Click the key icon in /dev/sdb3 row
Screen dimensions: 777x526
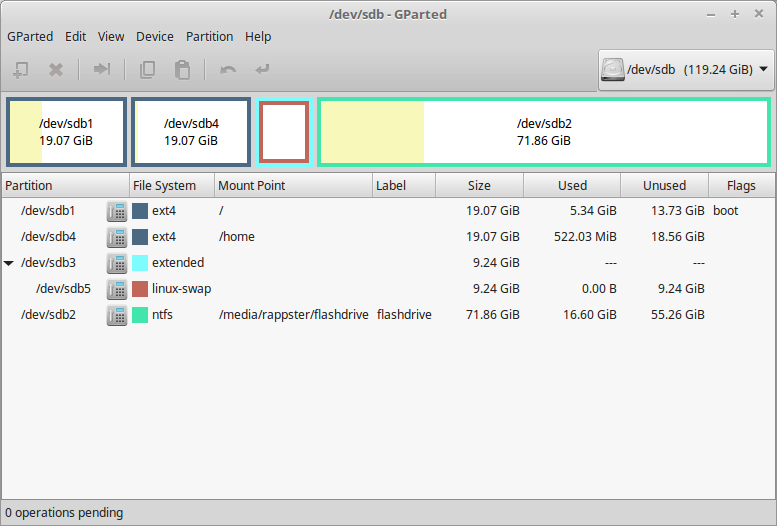coord(117,263)
